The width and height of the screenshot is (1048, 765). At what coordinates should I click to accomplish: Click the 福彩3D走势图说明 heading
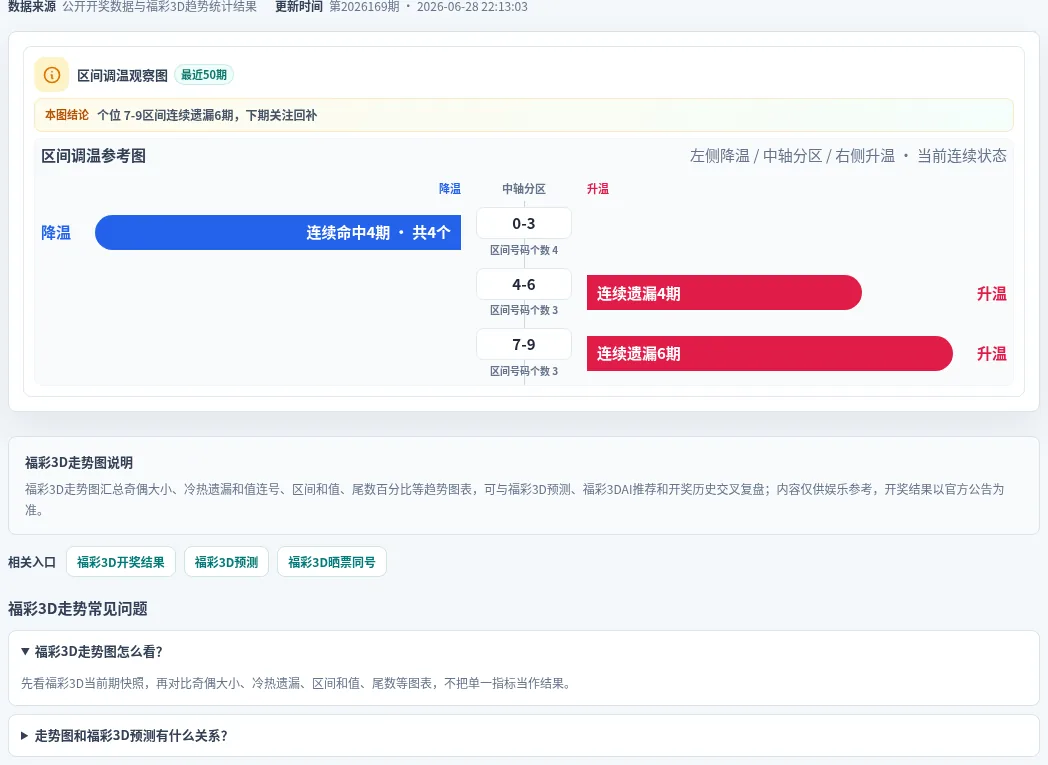coord(79,462)
